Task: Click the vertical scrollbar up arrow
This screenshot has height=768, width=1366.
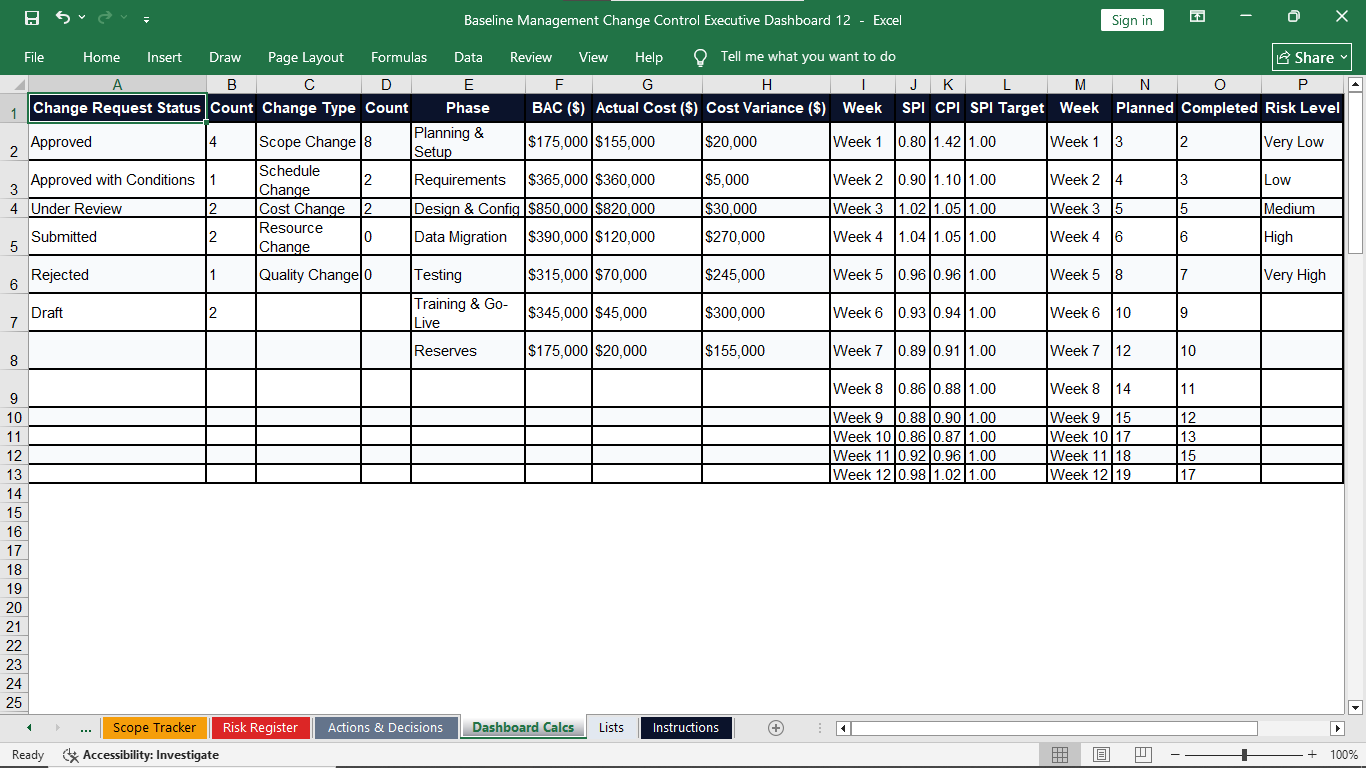Action: click(x=1356, y=85)
